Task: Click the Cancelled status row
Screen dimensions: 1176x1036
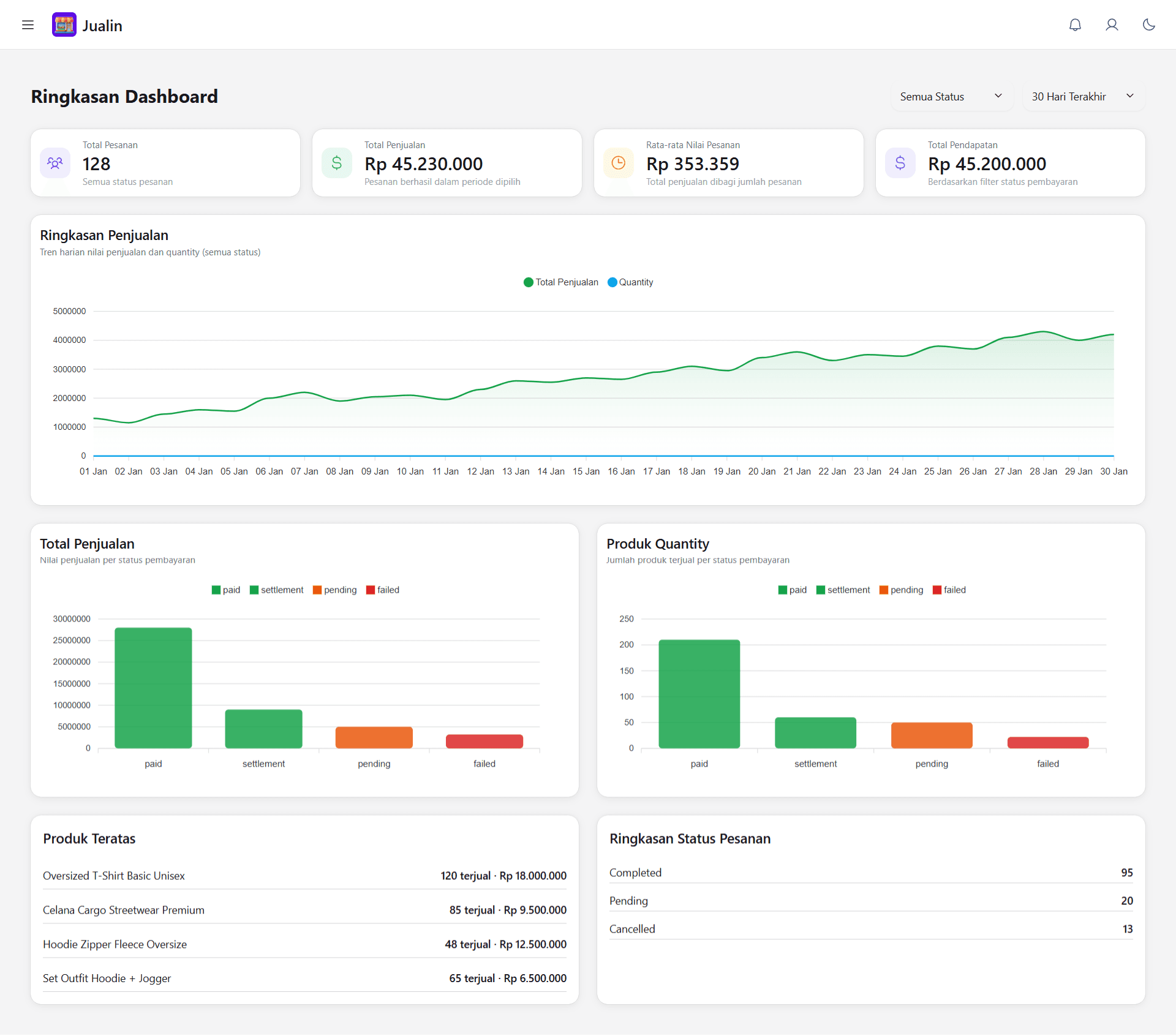Action: (x=870, y=929)
